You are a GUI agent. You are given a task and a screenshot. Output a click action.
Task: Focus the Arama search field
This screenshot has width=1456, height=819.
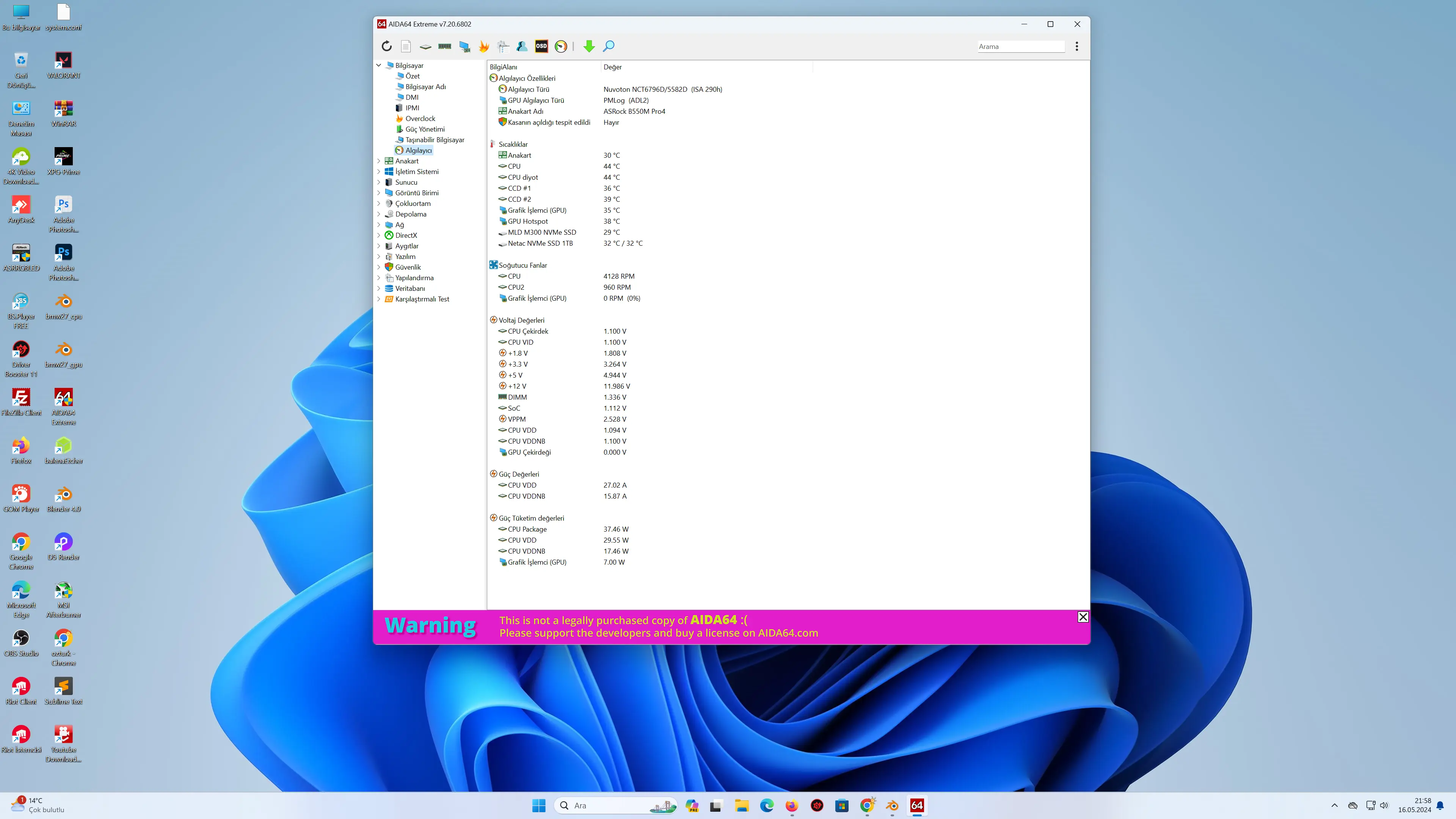click(x=1021, y=46)
